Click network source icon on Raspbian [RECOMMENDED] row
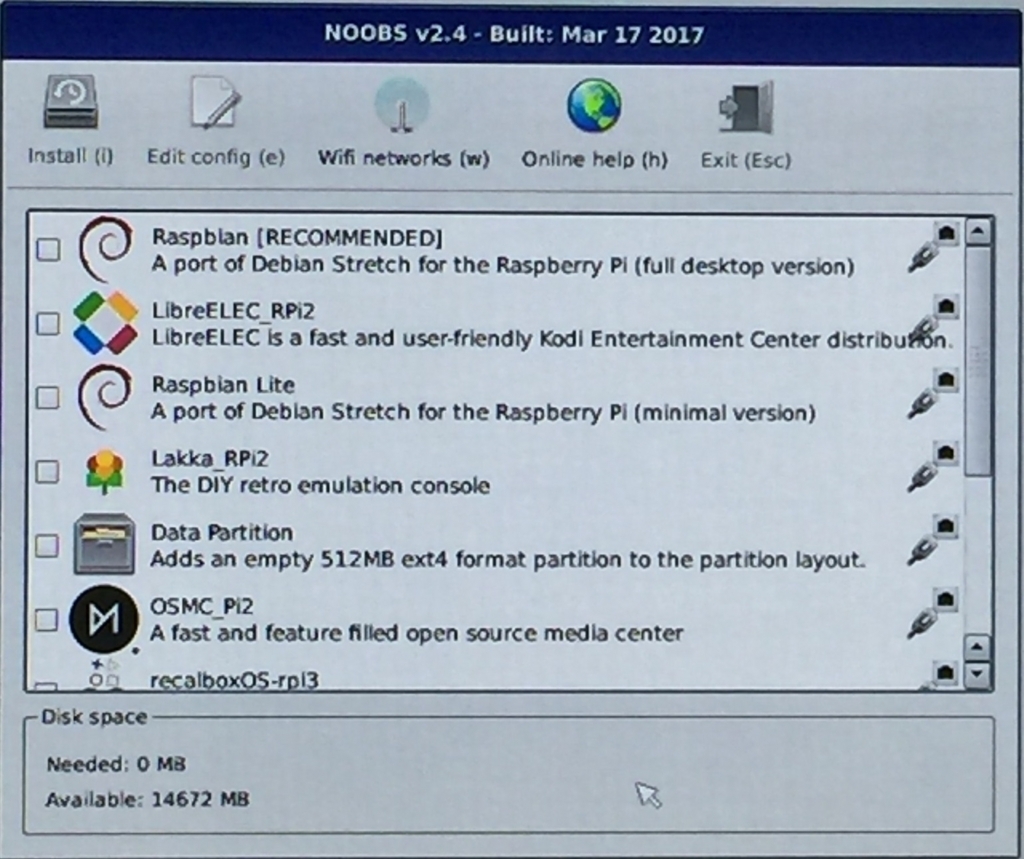 933,246
